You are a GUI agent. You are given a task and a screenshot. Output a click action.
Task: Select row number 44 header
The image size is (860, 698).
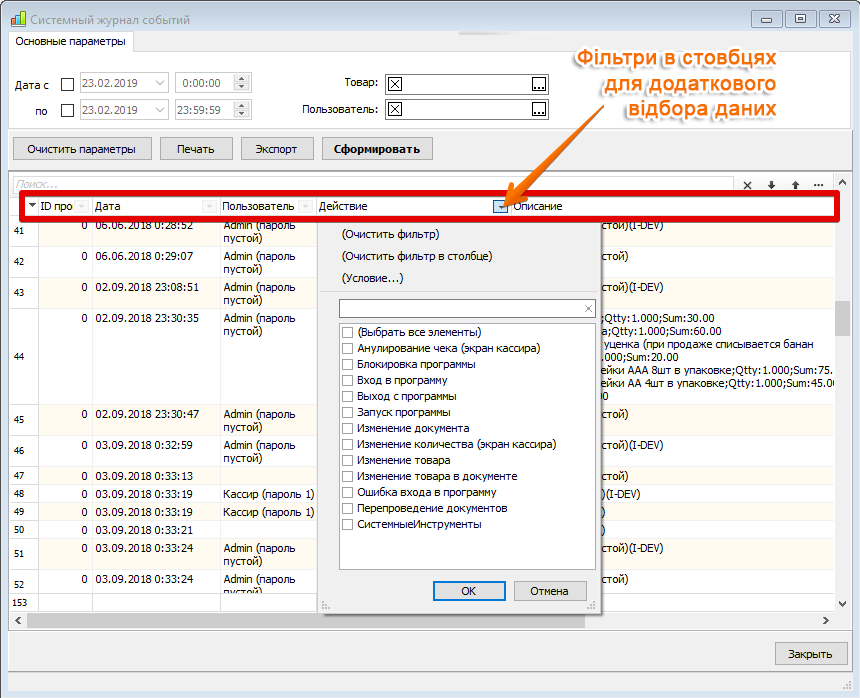click(24, 357)
